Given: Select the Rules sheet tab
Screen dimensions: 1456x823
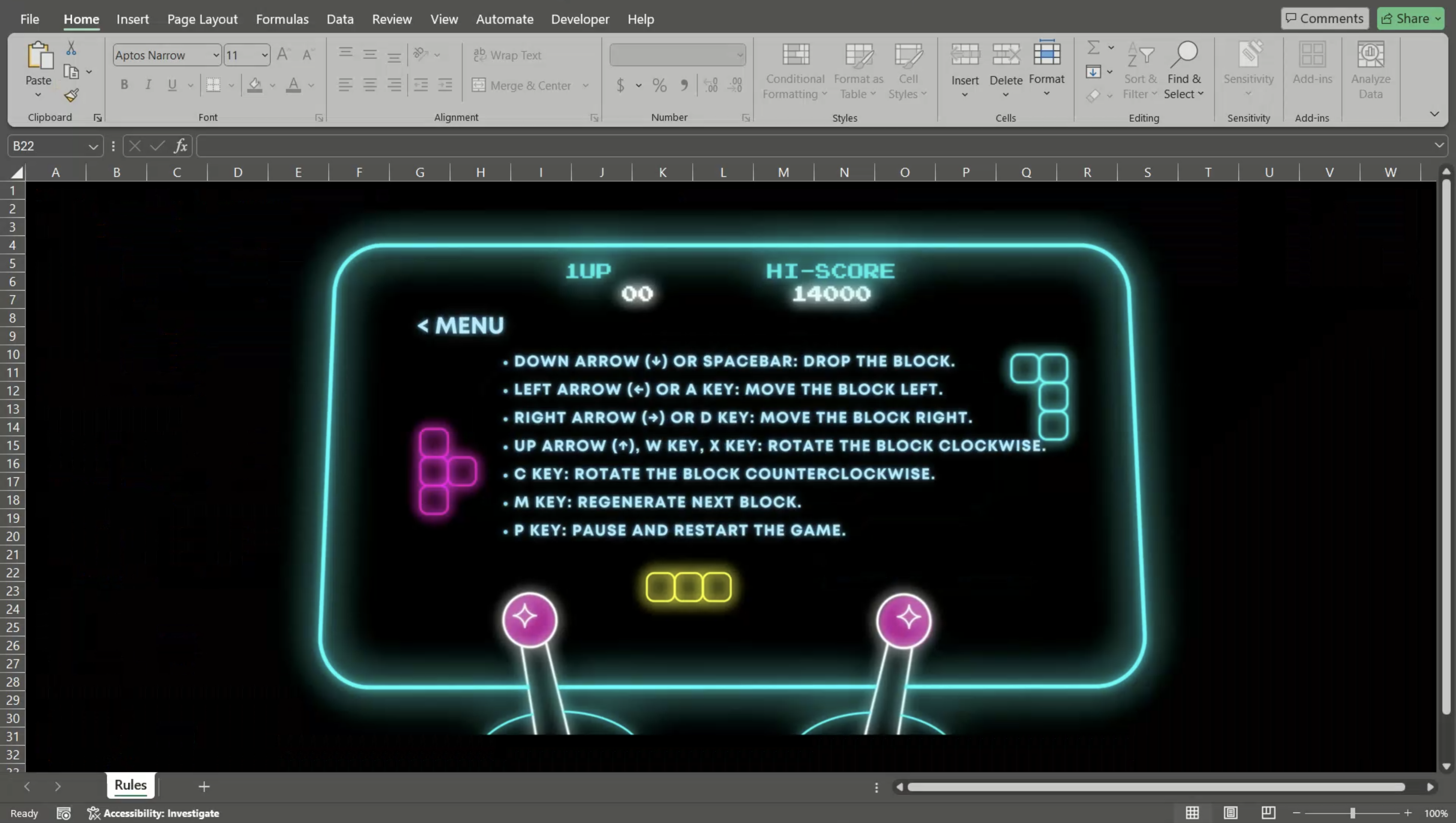Looking at the screenshot, I should point(130,785).
